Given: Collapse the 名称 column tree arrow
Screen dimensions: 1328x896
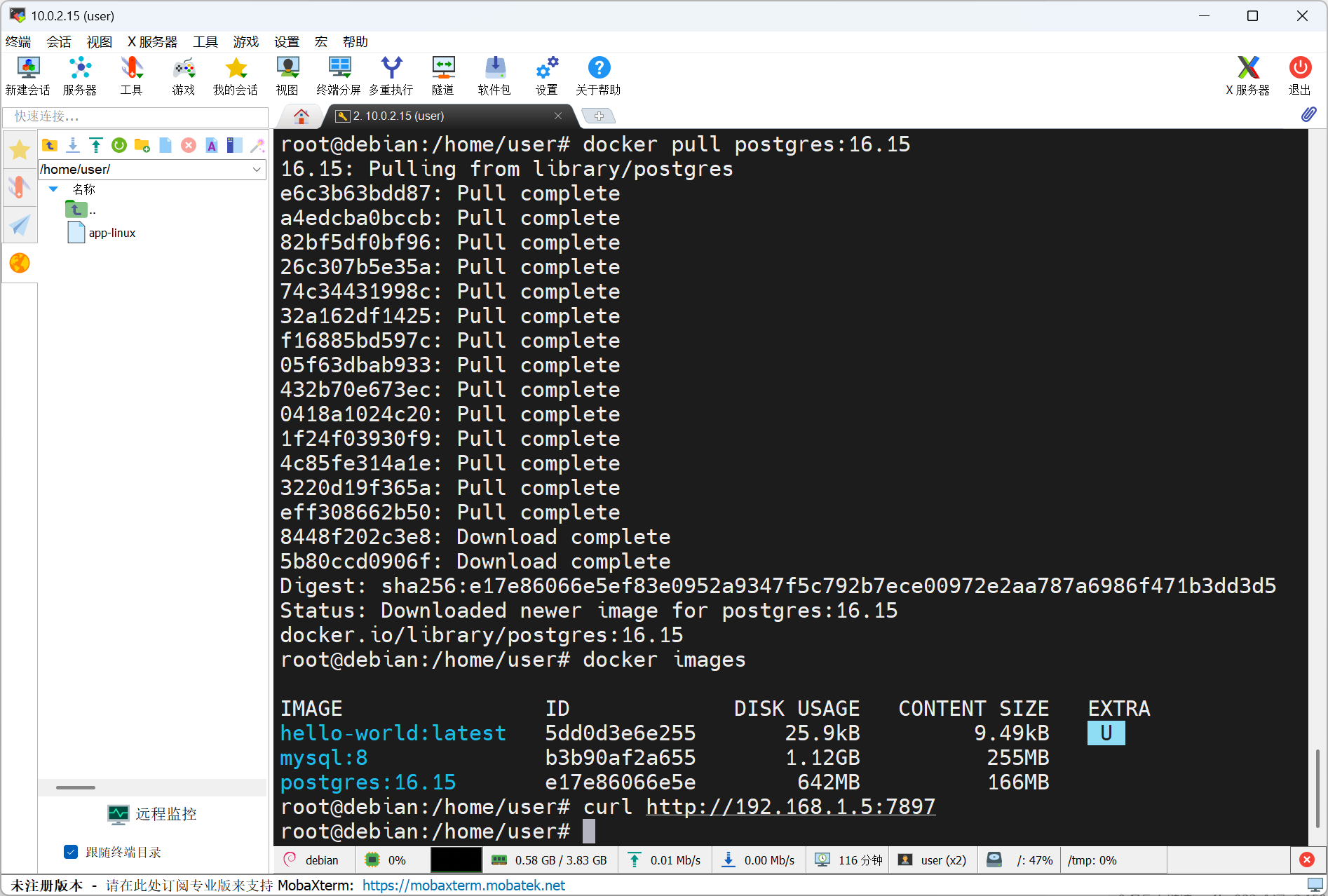Looking at the screenshot, I should pos(53,189).
